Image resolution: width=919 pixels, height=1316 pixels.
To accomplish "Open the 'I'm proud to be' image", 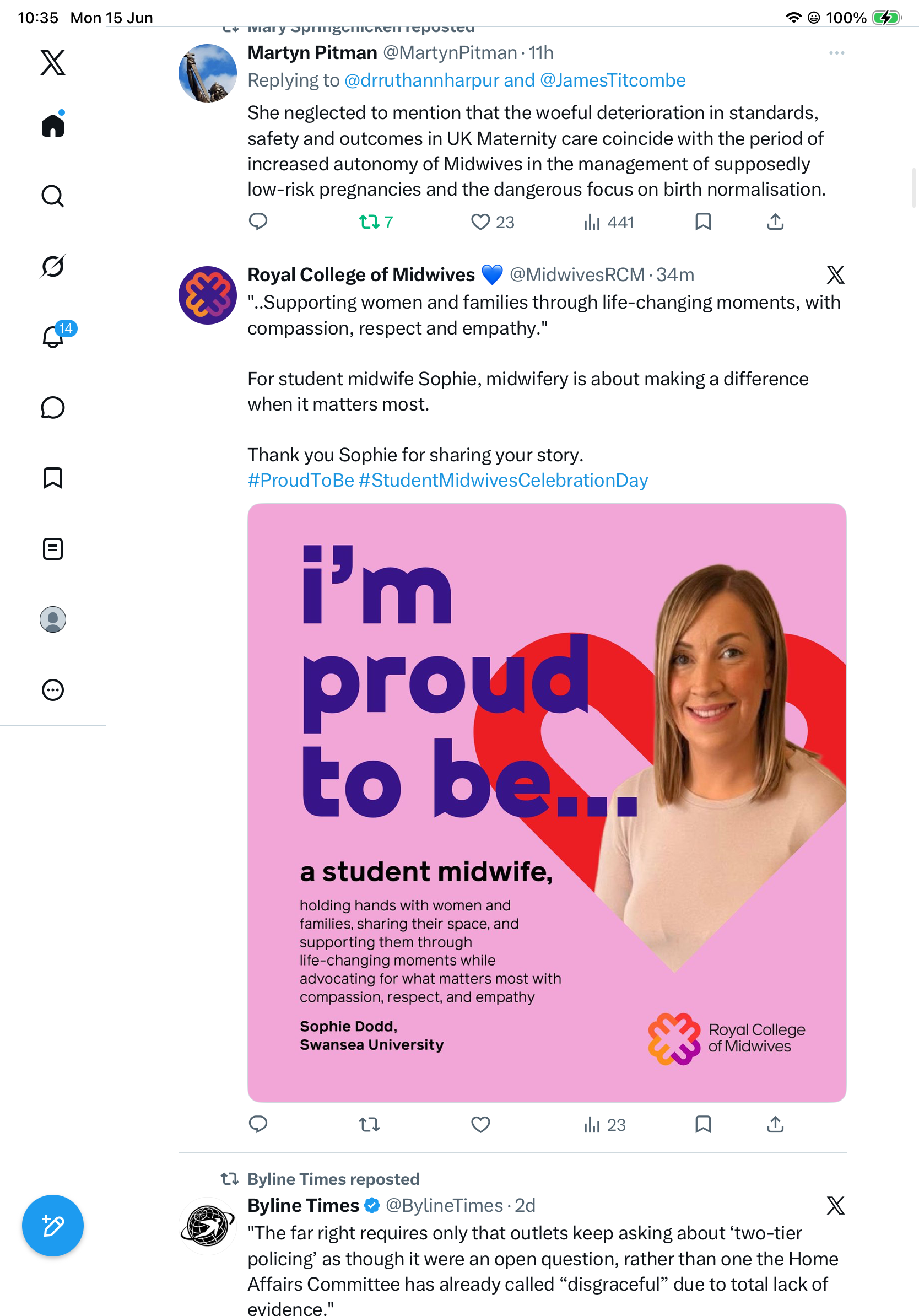I will tap(547, 802).
